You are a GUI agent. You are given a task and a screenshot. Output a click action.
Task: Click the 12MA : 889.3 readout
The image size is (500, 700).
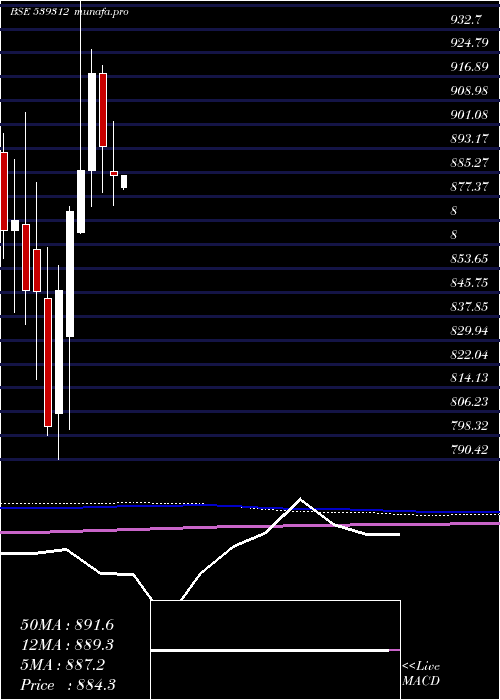pos(67,645)
